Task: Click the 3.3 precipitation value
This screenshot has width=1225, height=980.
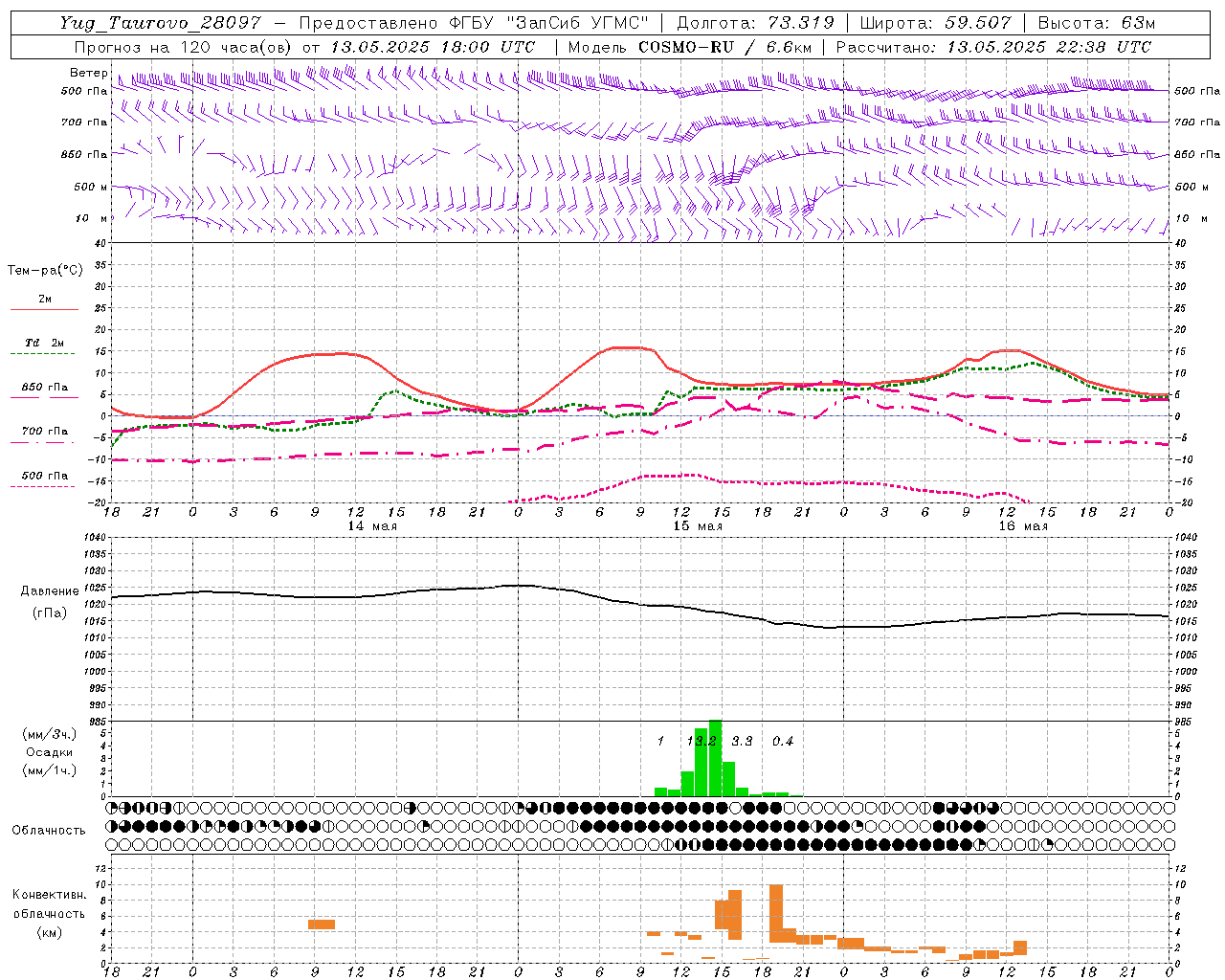Action: 742,741
